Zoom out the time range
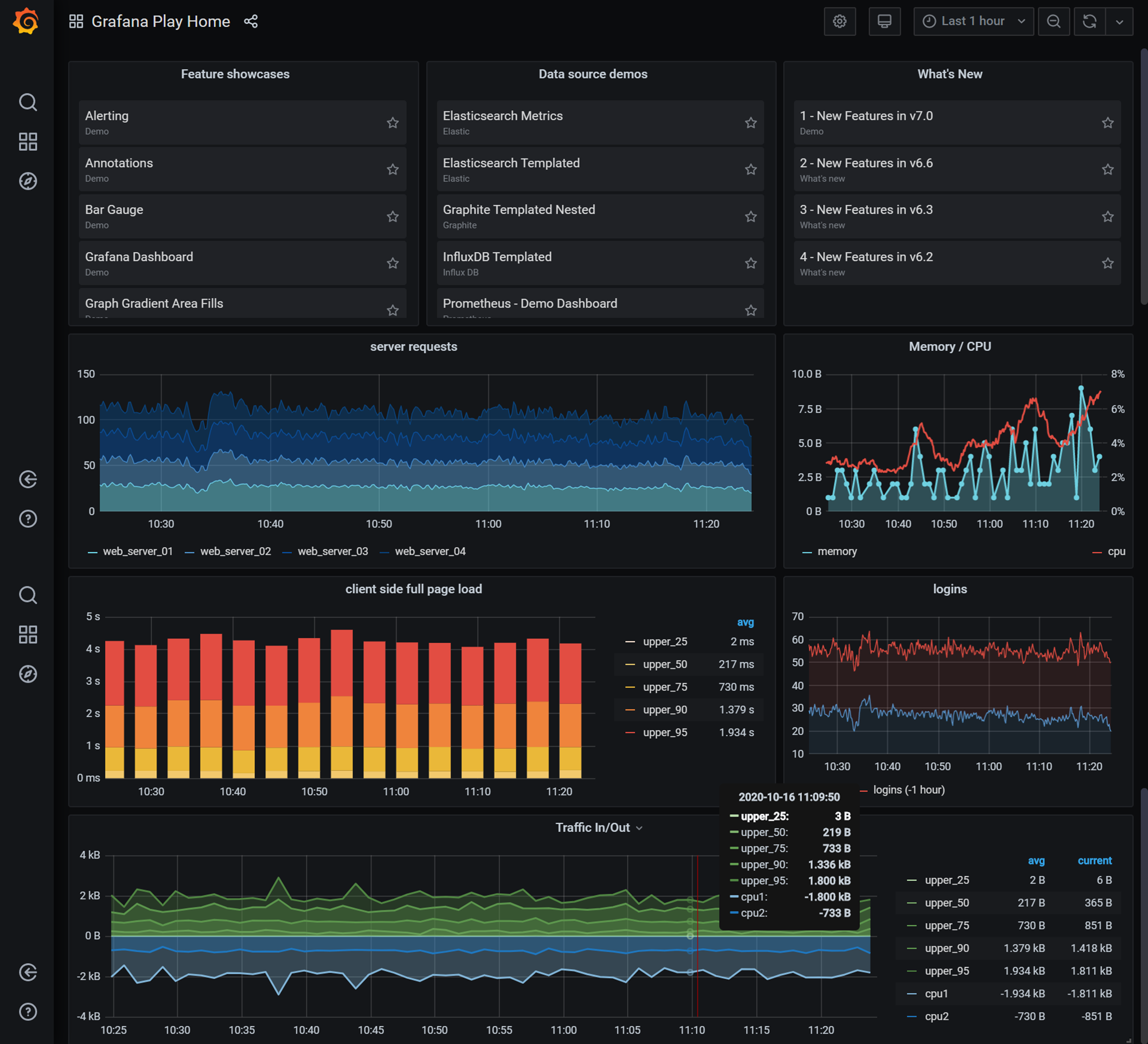The height and width of the screenshot is (1044, 1148). pos(1053,22)
